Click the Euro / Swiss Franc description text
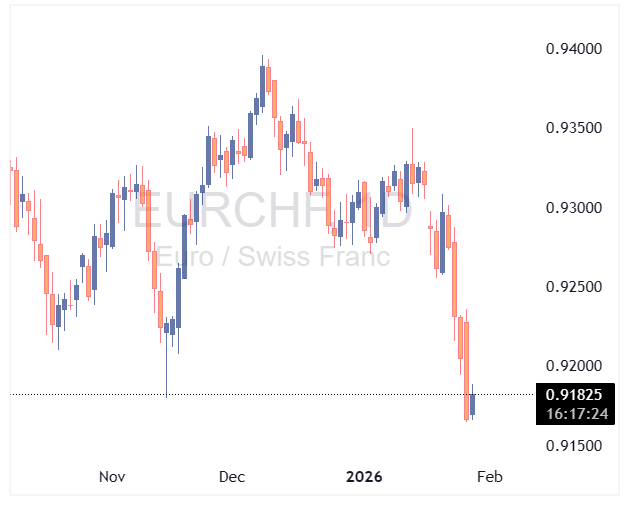 point(272,256)
